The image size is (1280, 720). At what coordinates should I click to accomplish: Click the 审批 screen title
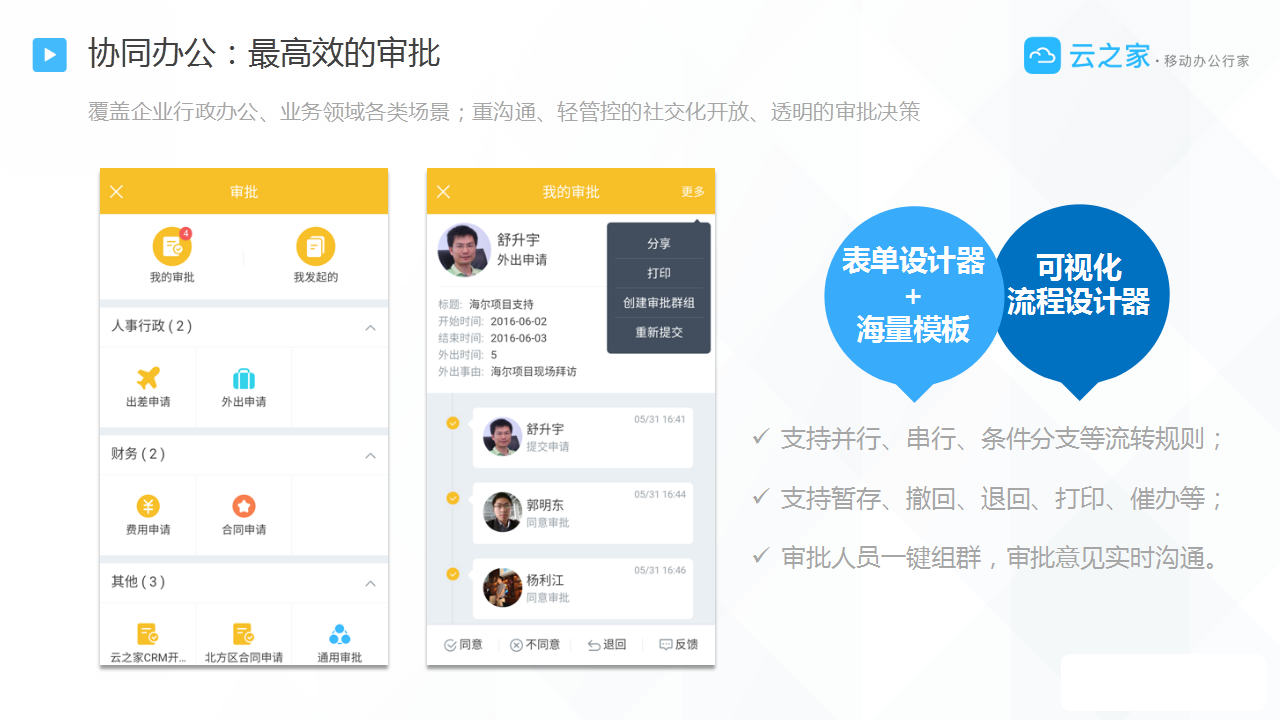[x=244, y=192]
